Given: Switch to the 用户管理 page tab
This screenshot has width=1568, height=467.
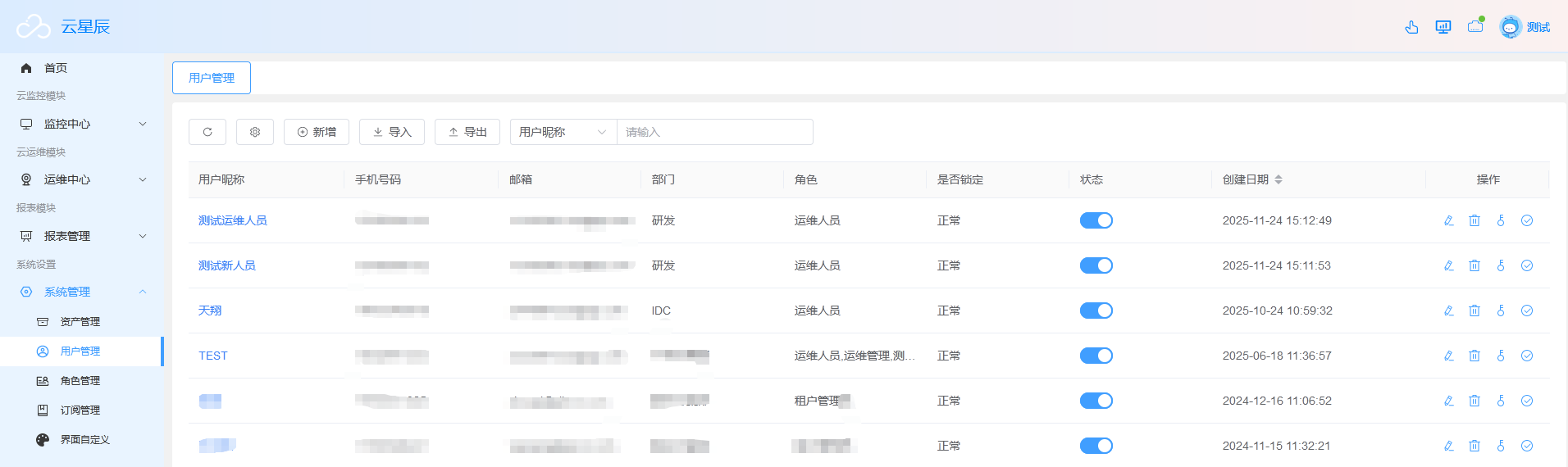Looking at the screenshot, I should (212, 78).
